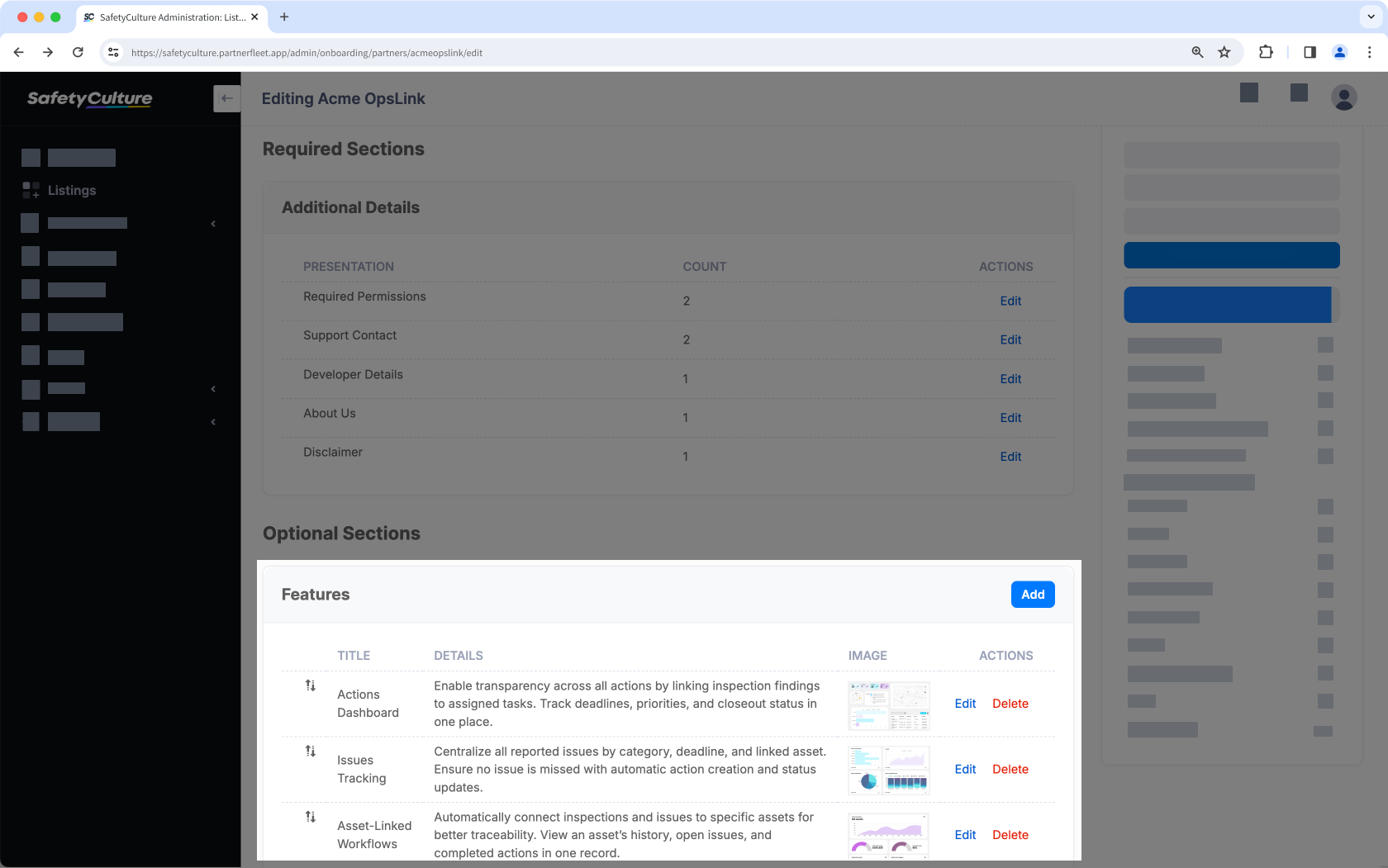Click the SafetyCulture logo
This screenshot has height=868, width=1388.
point(89,98)
